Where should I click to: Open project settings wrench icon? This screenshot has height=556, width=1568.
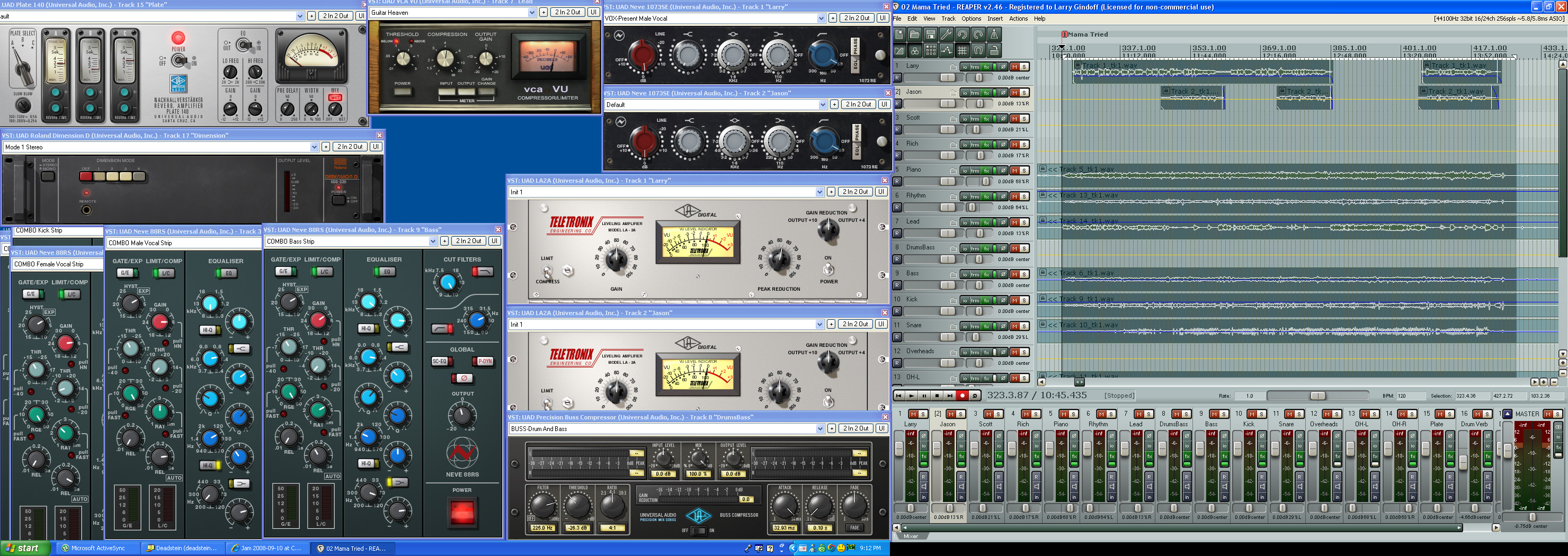click(946, 34)
